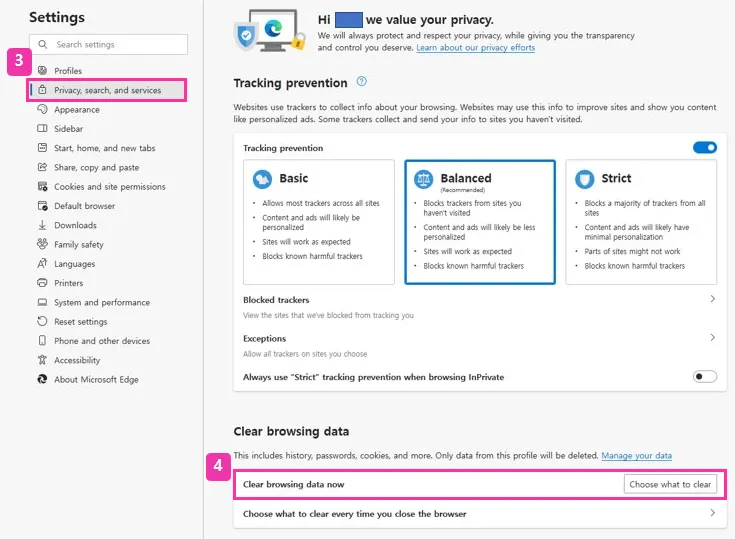Turn off the Tracking prevention switch
735x539 pixels.
pyautogui.click(x=705, y=148)
